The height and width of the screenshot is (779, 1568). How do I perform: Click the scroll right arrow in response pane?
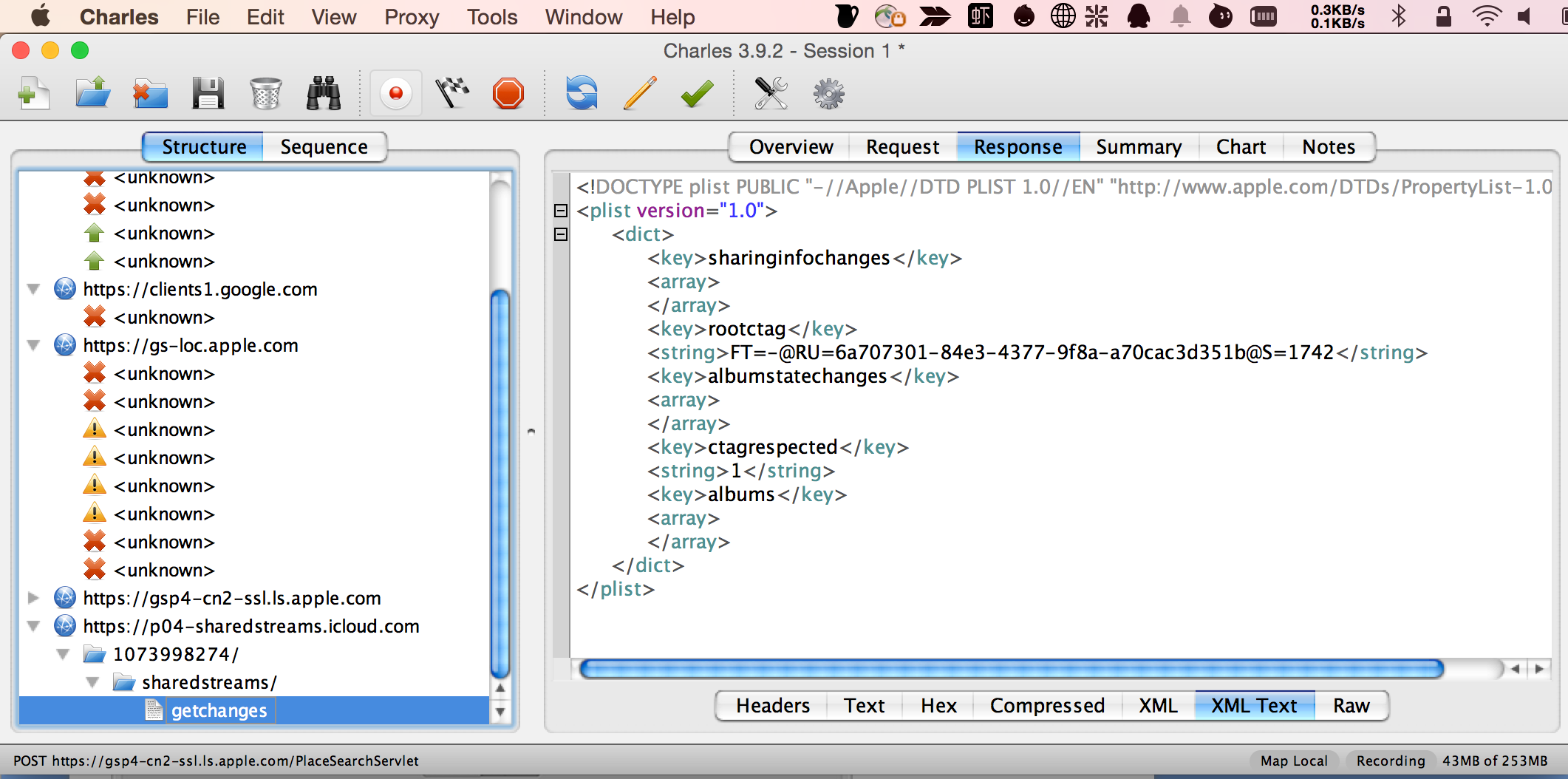click(1539, 669)
